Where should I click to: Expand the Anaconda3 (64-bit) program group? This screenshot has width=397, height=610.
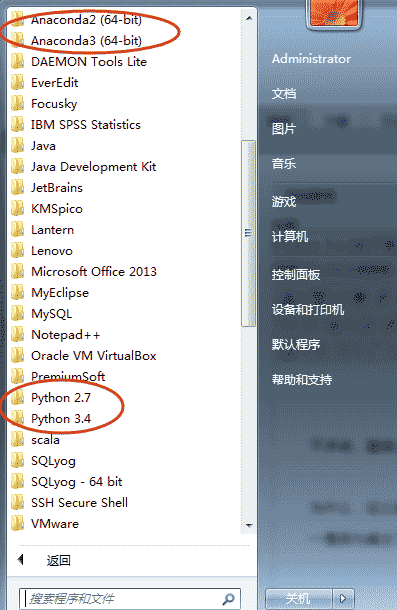click(125, 40)
